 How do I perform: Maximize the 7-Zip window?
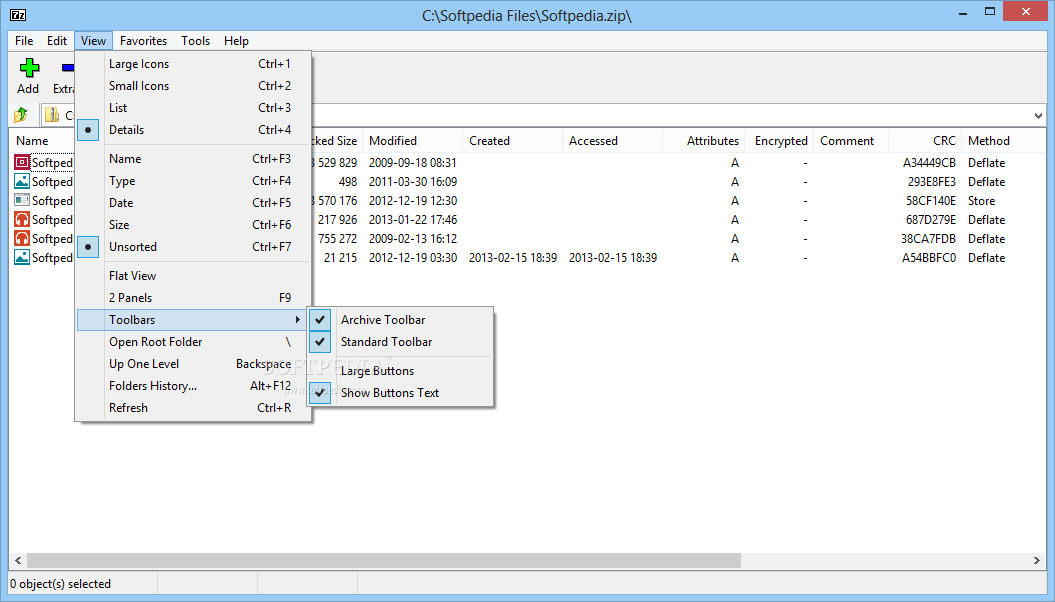(x=990, y=11)
